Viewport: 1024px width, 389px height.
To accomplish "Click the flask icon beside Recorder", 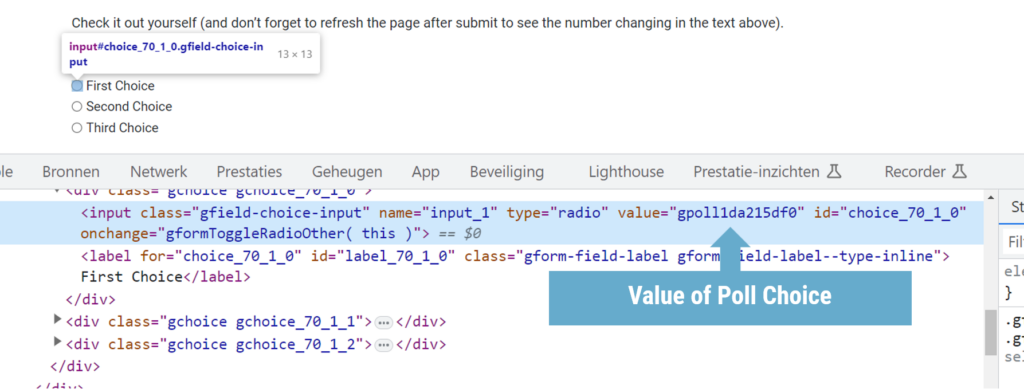I will point(958,172).
